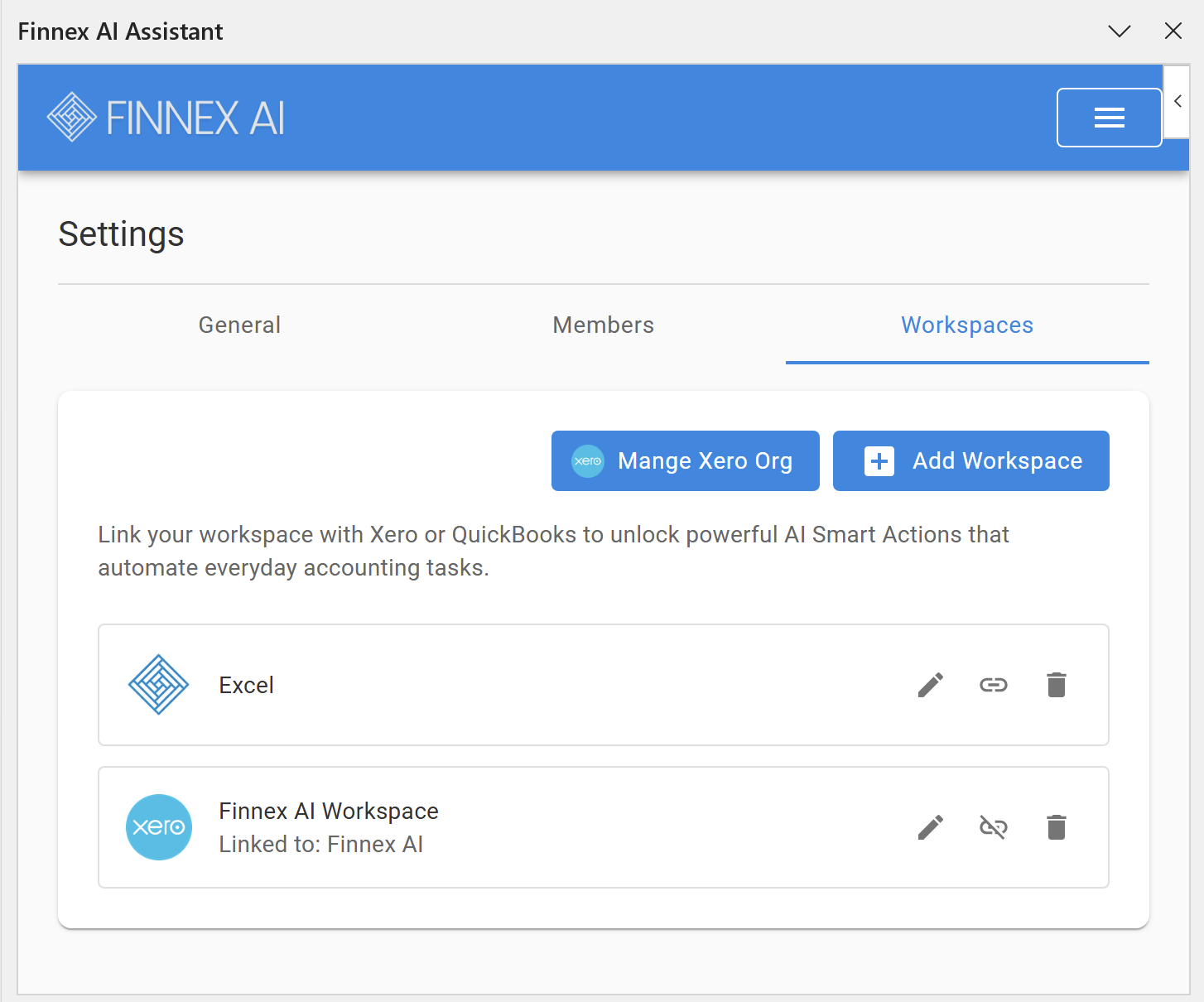Screen dimensions: 1204x1002
Task: Delete the Finnex AI Workspace
Action: (1057, 827)
